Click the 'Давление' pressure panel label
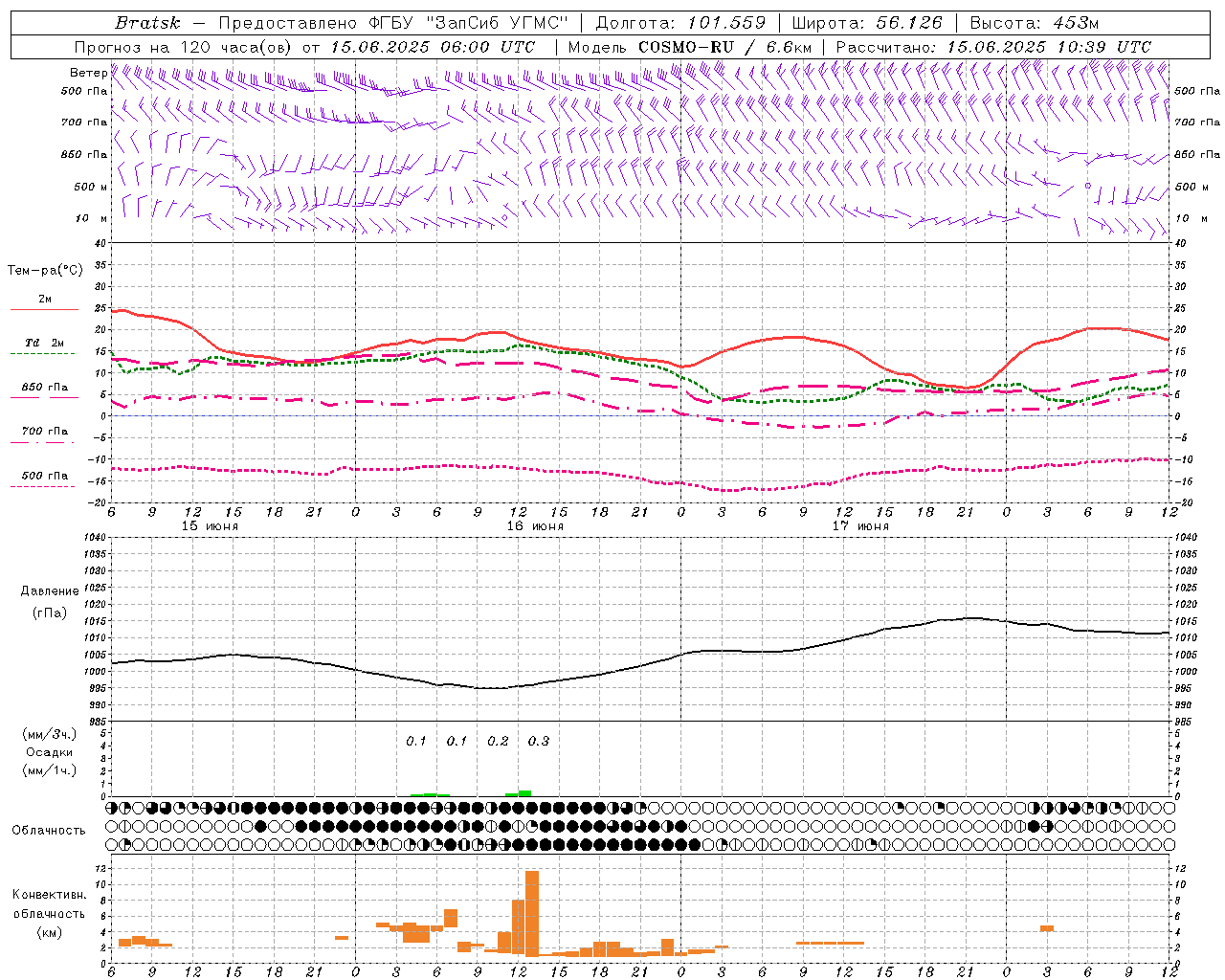Image resolution: width=1225 pixels, height=980 pixels. coord(50,591)
